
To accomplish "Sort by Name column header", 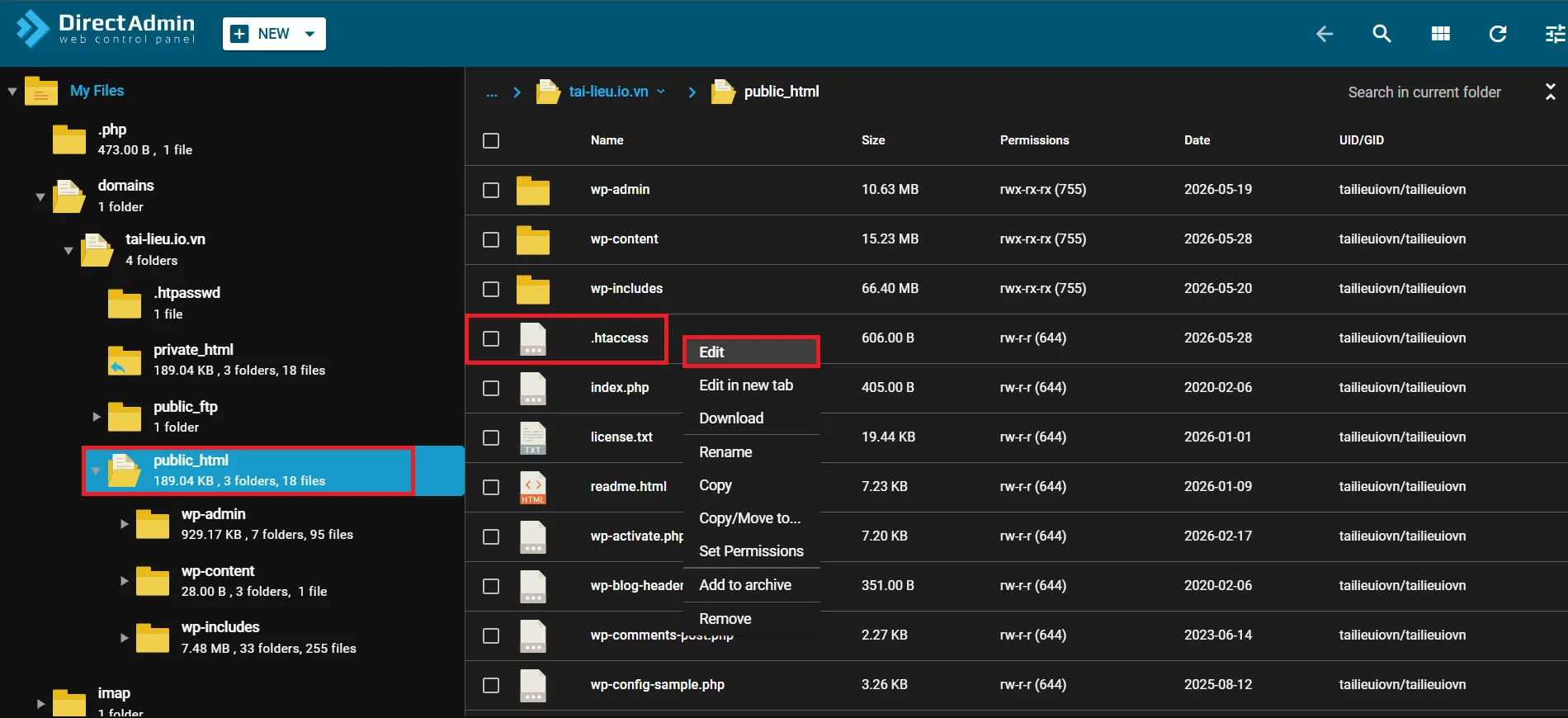I will coord(607,140).
